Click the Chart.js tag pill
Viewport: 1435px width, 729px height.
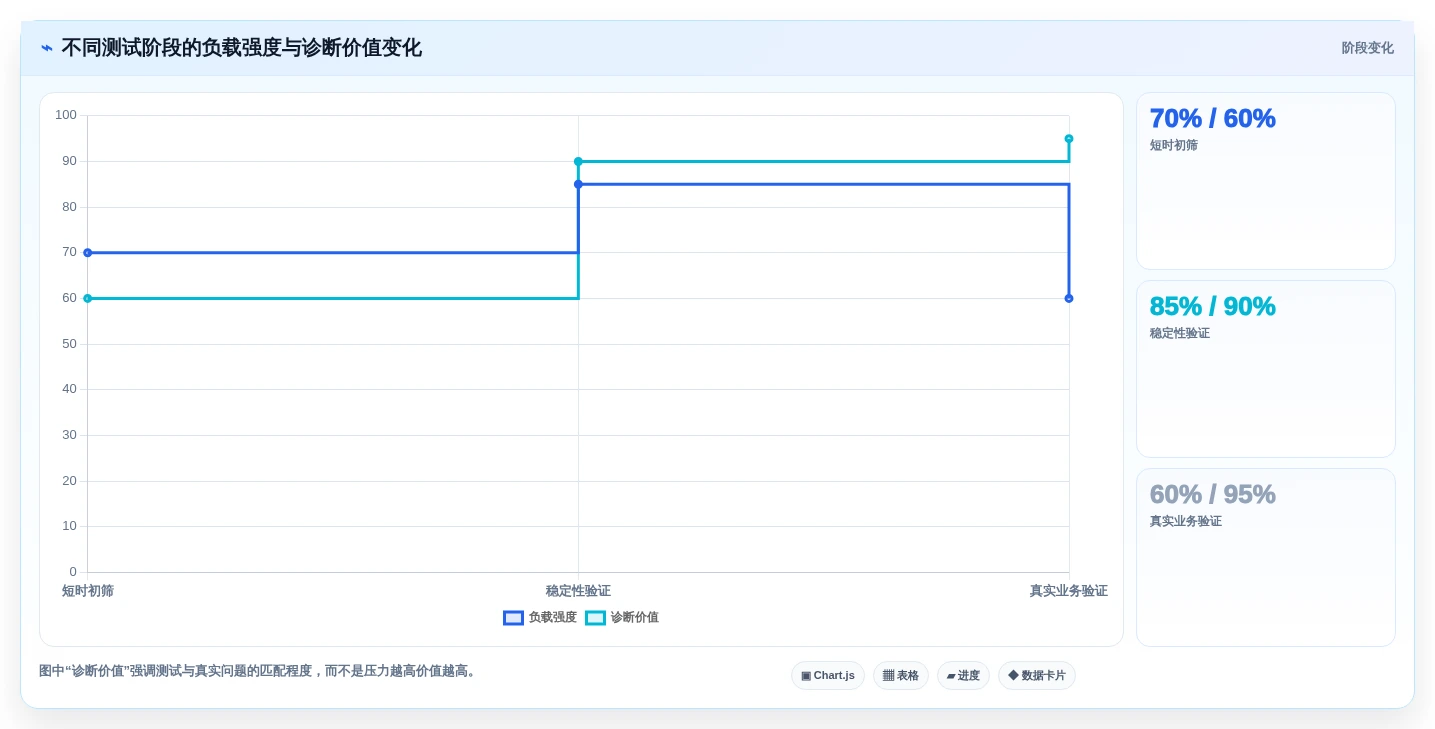click(828, 676)
